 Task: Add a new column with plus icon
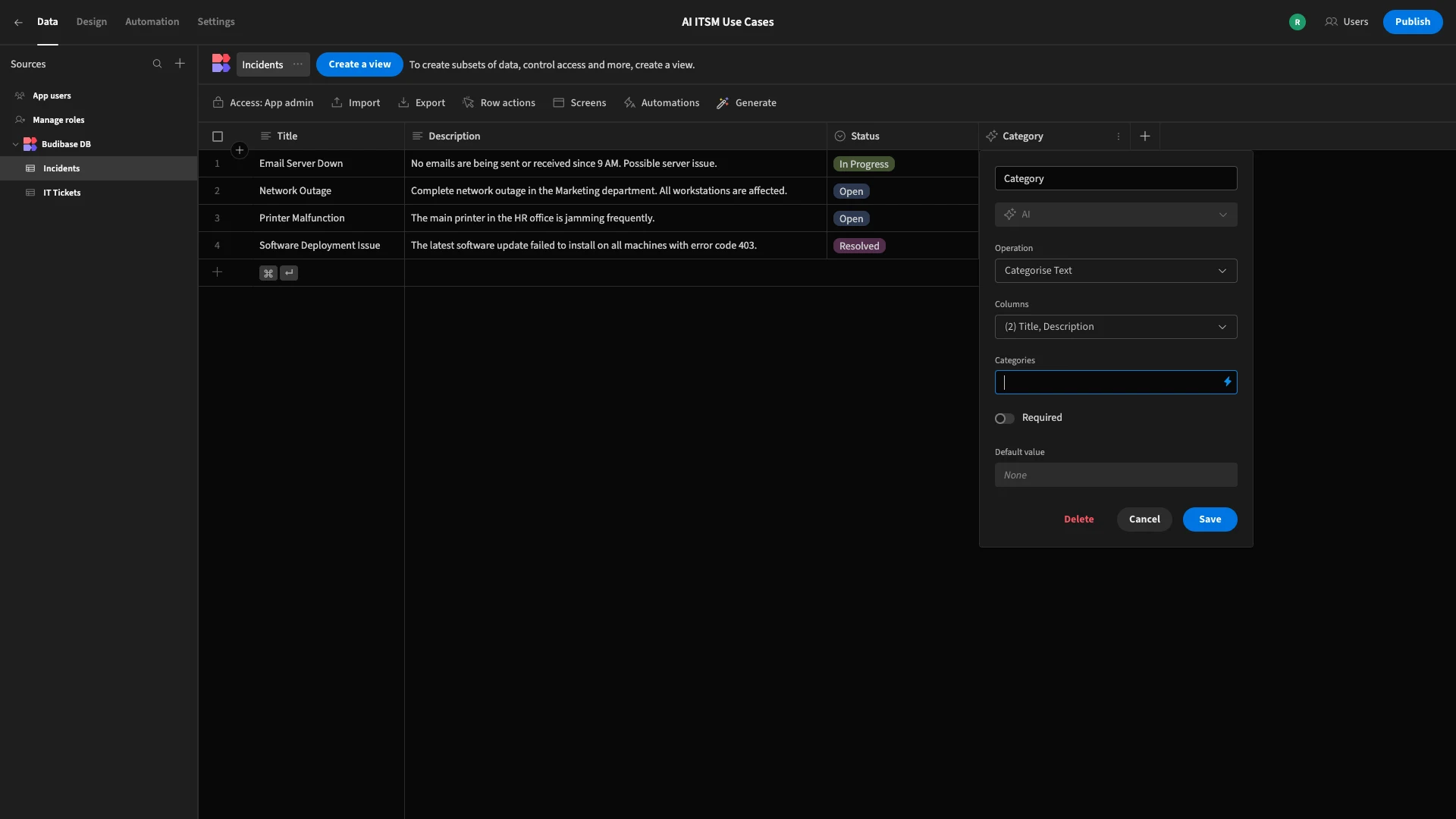[x=1145, y=136]
